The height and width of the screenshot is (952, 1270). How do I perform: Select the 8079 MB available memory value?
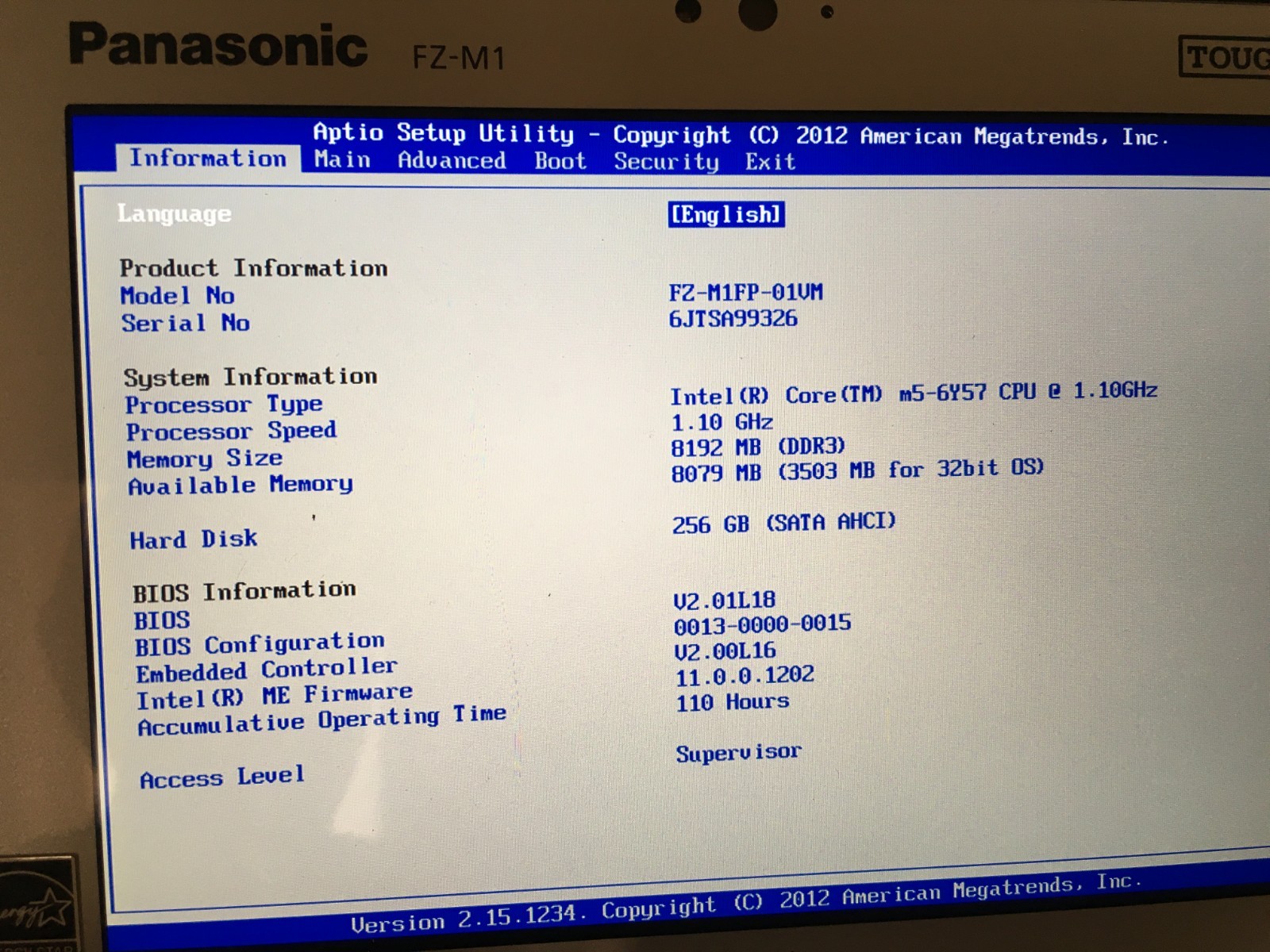(857, 470)
